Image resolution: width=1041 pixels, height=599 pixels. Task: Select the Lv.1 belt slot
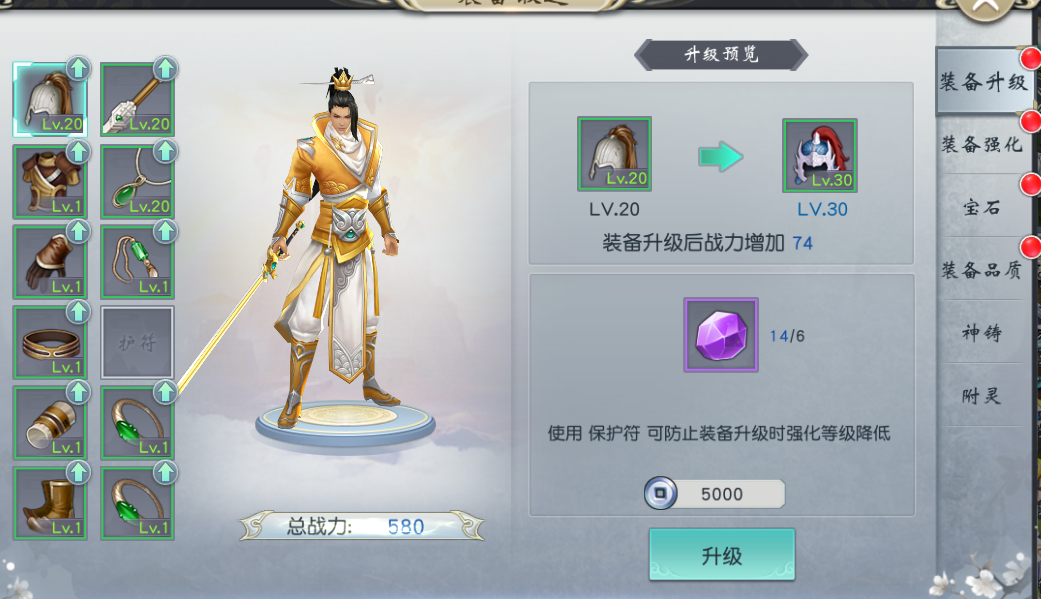pos(50,342)
